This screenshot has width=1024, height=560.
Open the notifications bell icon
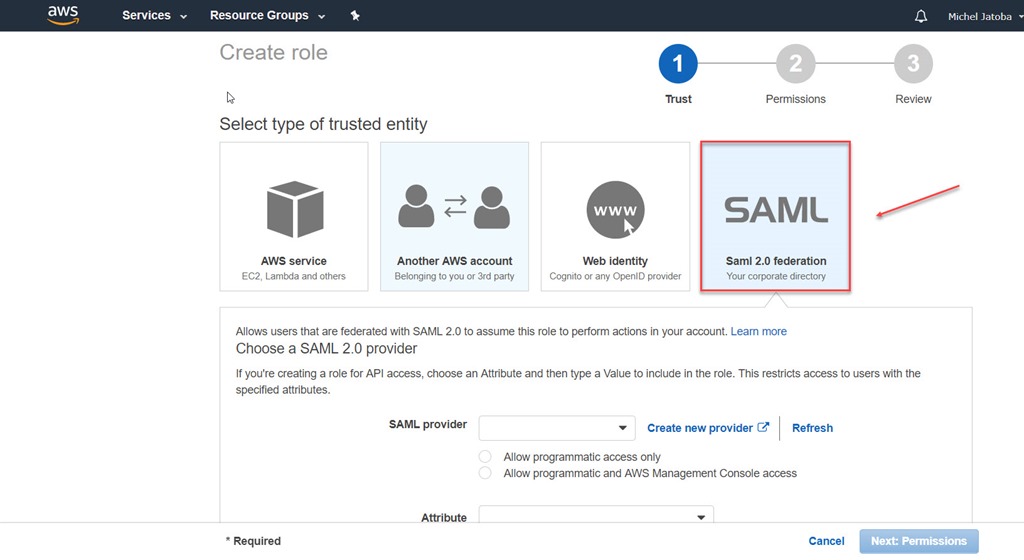click(921, 16)
